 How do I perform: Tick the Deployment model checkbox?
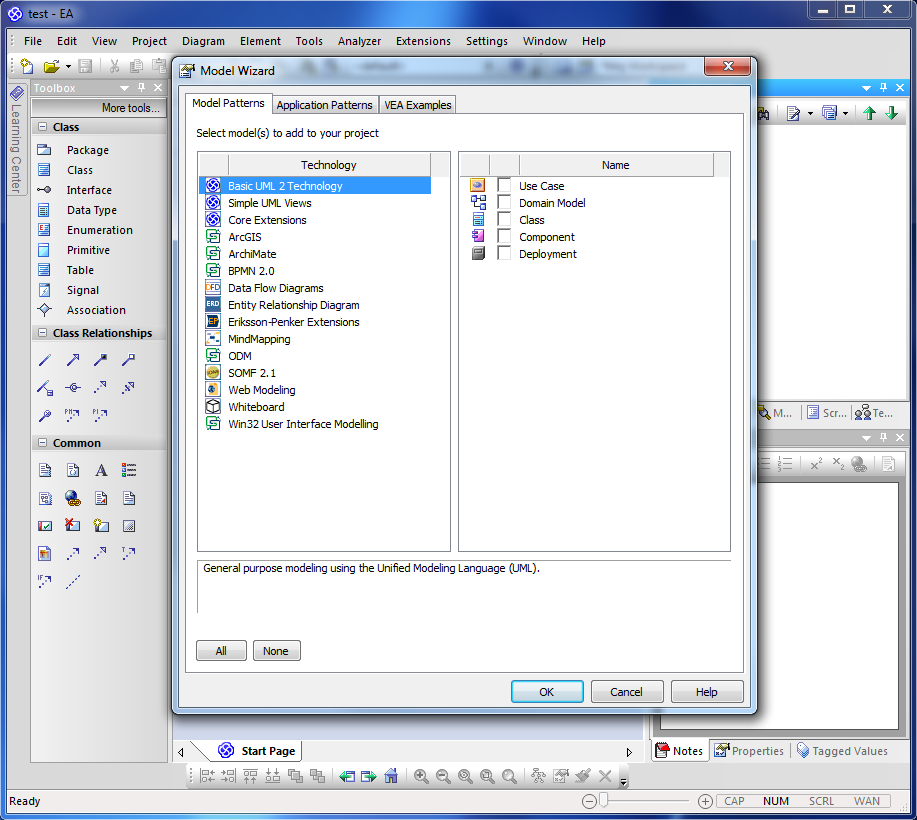point(504,253)
